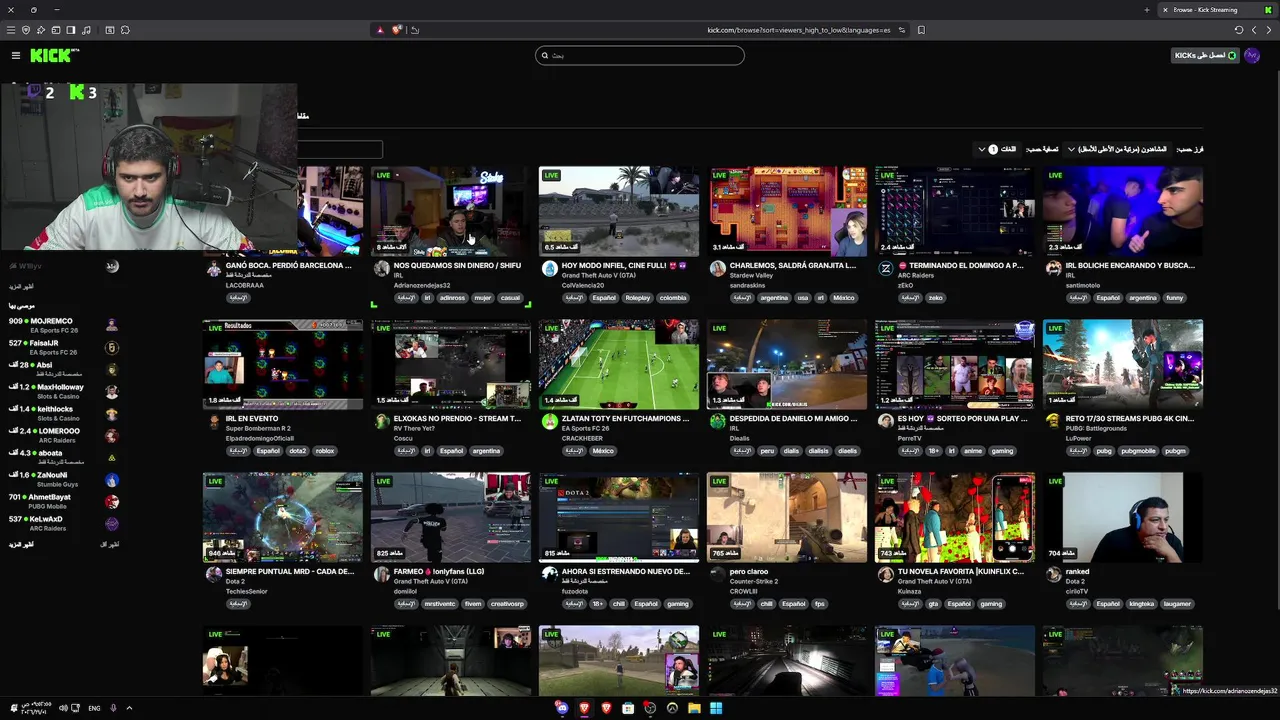
Task: Open RETO 17/30 STREAMS PUBG thumbnail
Action: (1123, 364)
